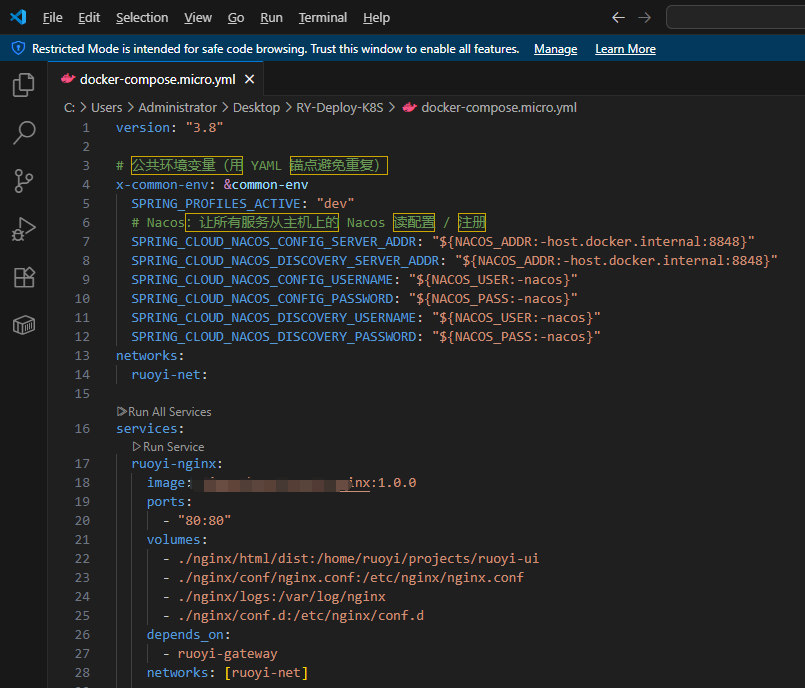Click the Docker icon in the breadcrumb
This screenshot has height=688, width=805.
[x=409, y=107]
